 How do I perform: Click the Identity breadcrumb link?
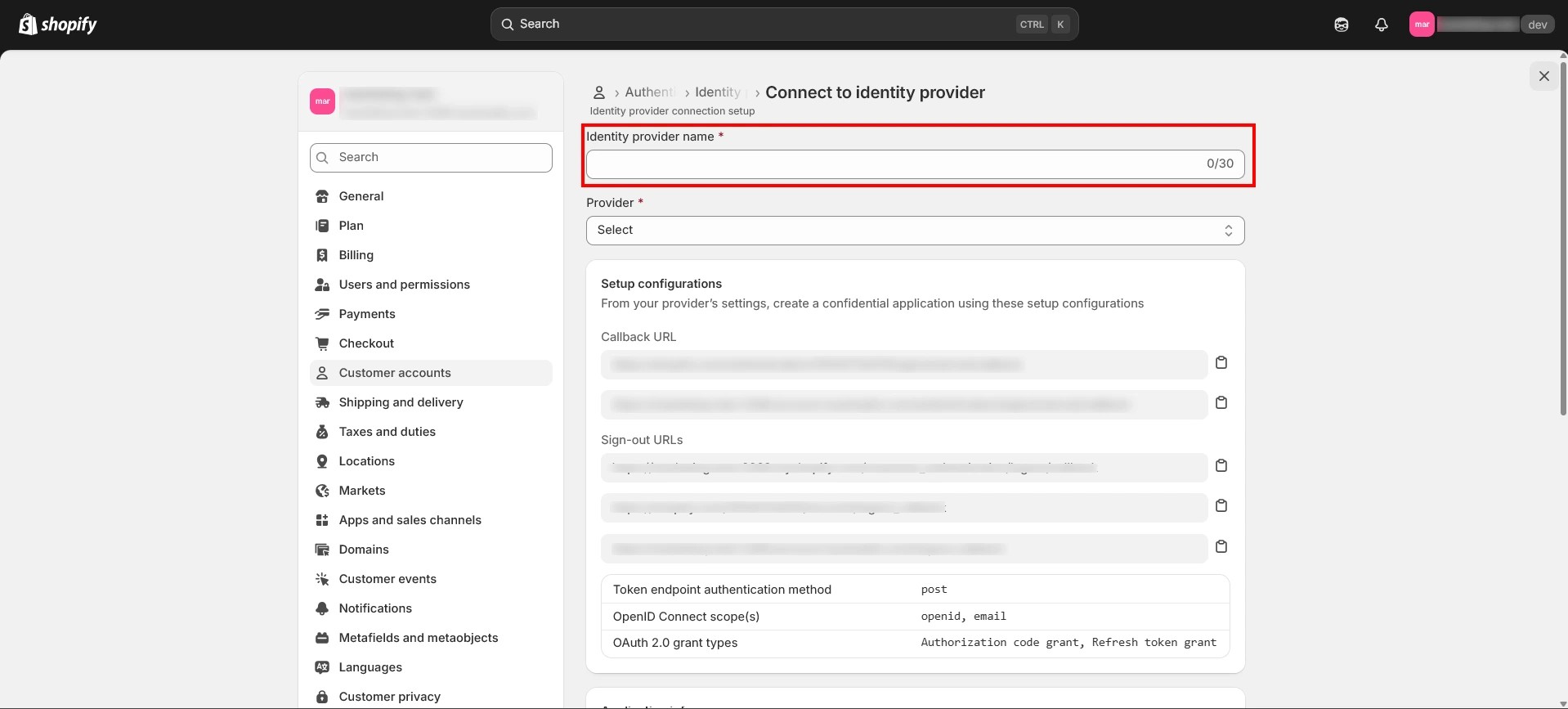tap(718, 92)
